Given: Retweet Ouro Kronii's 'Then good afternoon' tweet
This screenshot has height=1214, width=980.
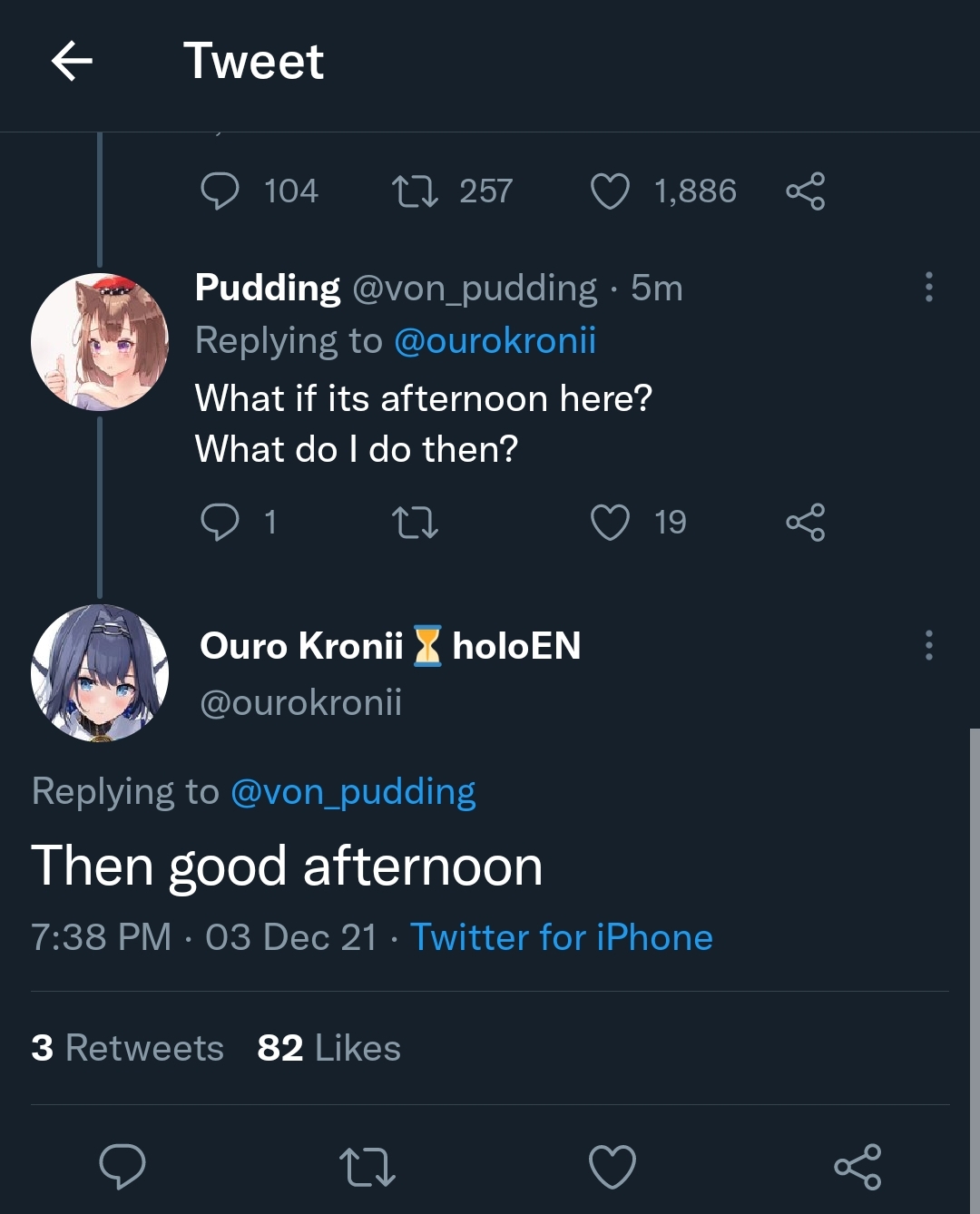Looking at the screenshot, I should (367, 1167).
